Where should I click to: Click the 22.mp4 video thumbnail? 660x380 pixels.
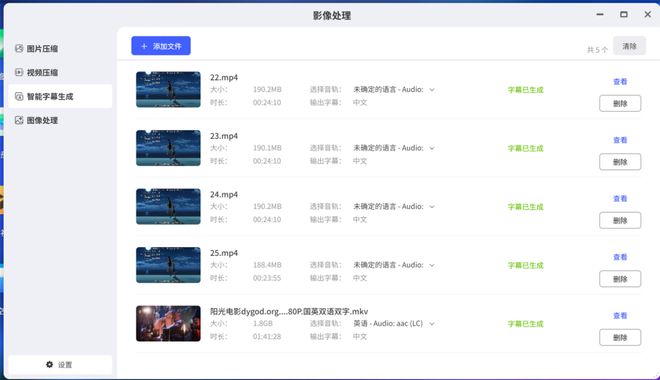168,89
